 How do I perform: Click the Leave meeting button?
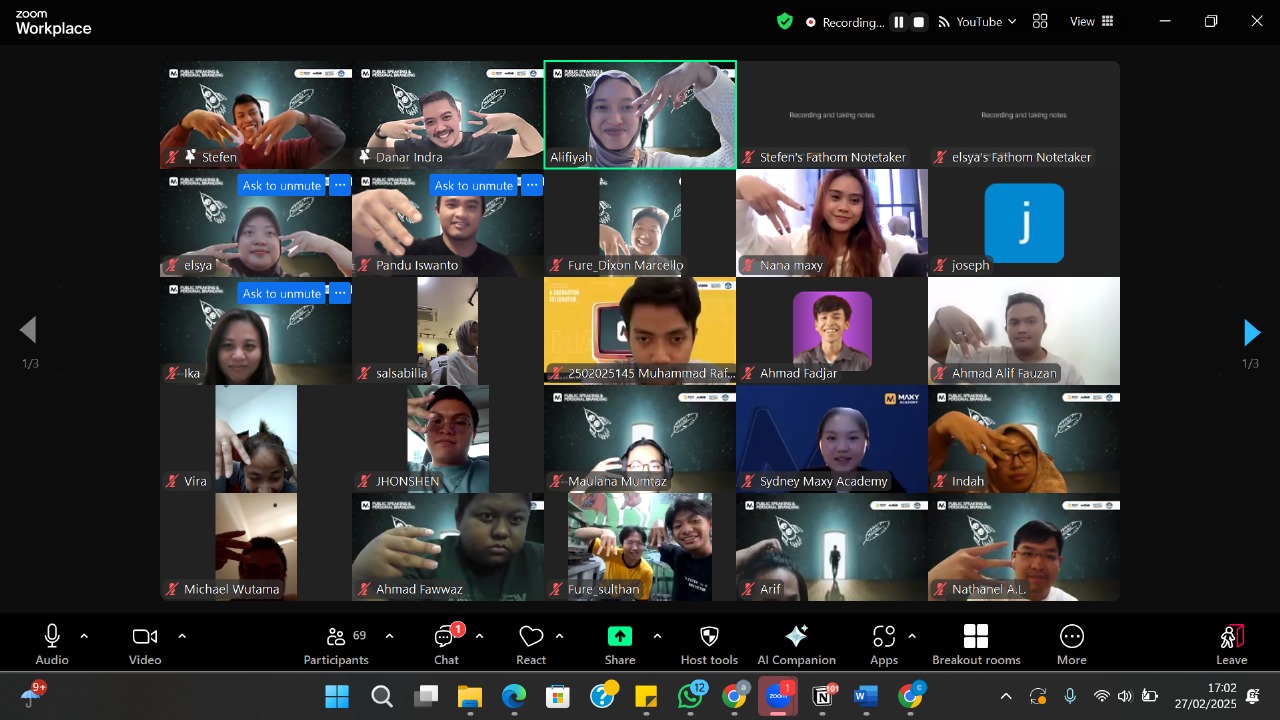pyautogui.click(x=1231, y=644)
